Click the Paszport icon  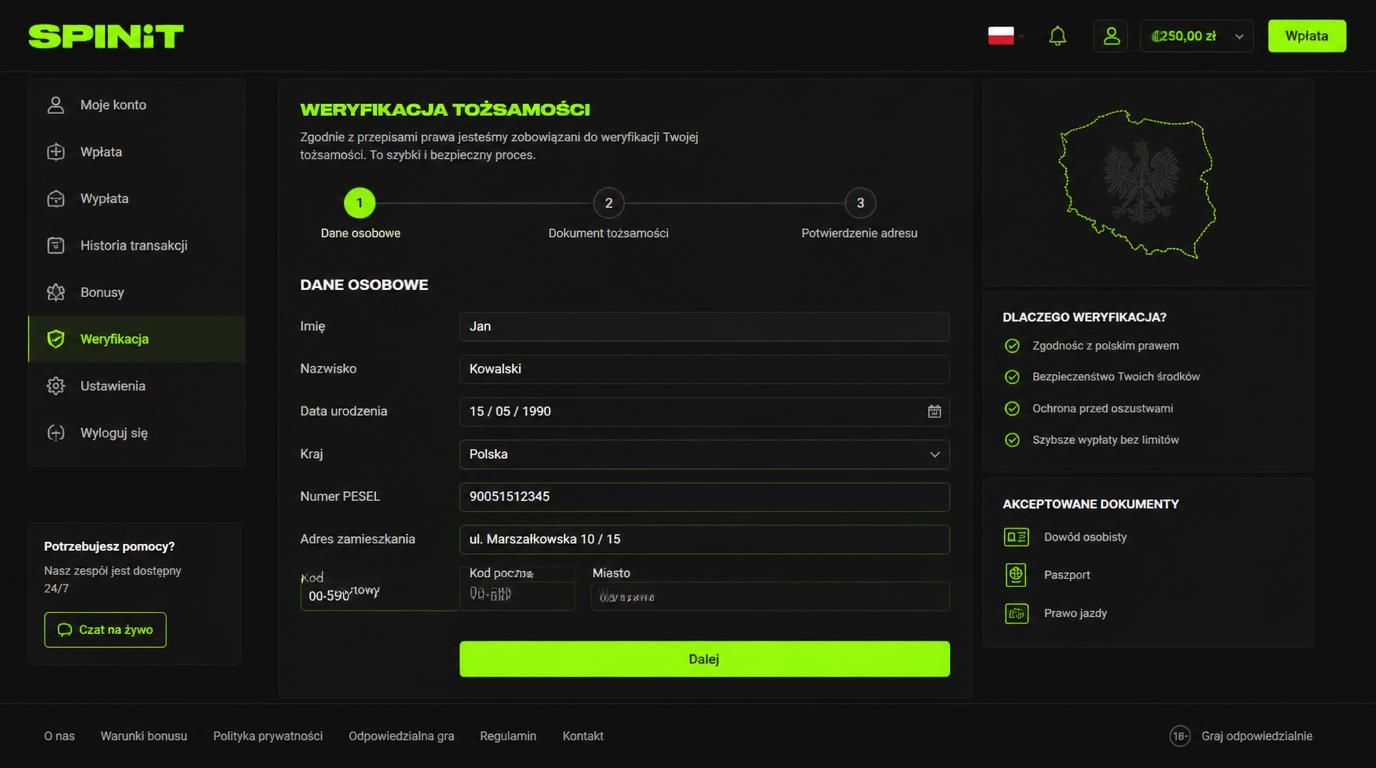[x=1016, y=575]
